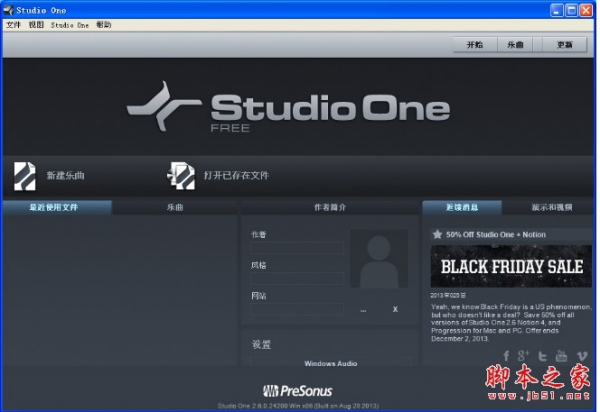This screenshot has height=412, width=600.
Task: Open the 帮助 (Help) menu
Action: point(104,25)
